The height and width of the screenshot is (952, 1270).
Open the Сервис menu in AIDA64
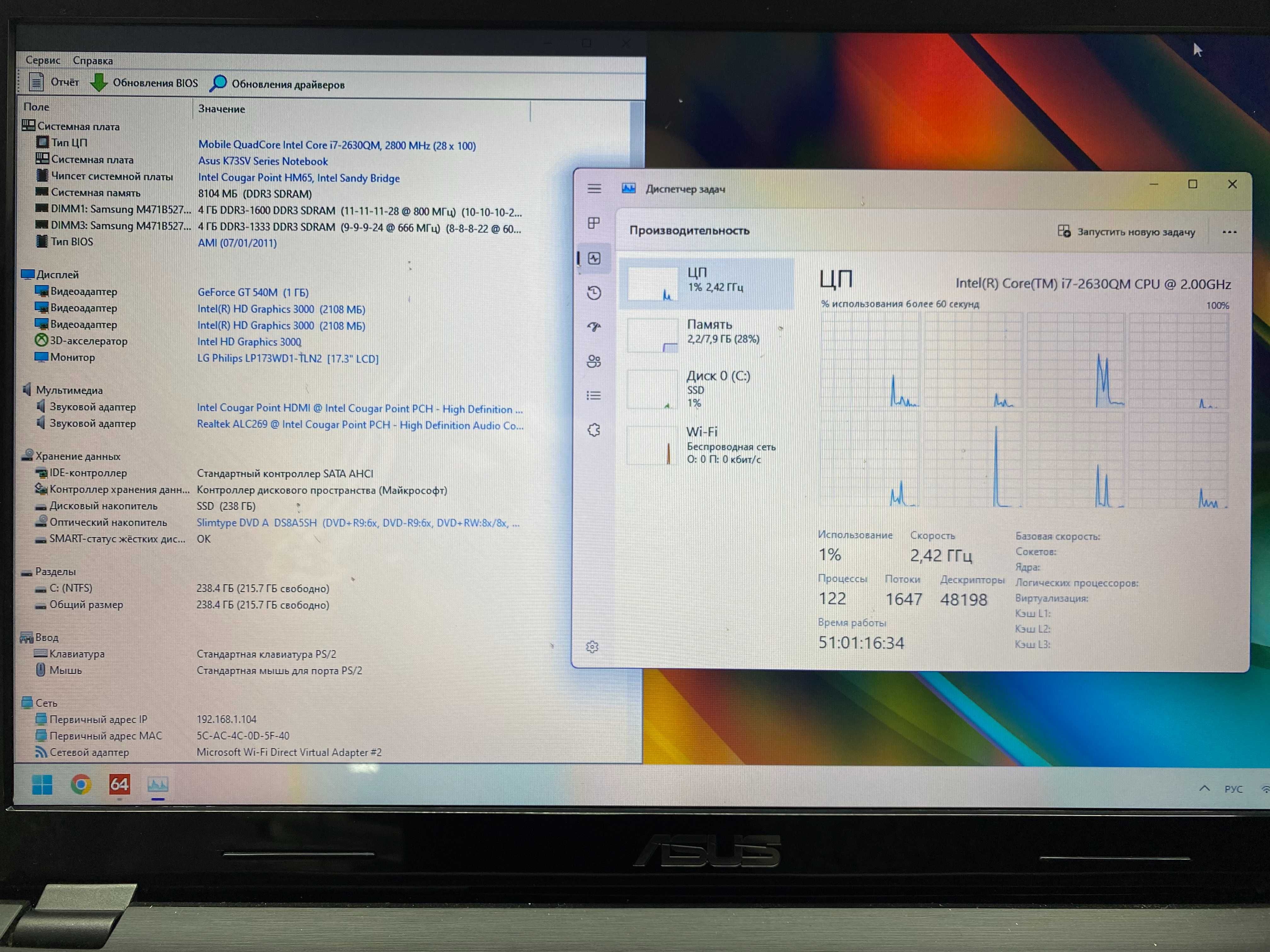[43, 60]
